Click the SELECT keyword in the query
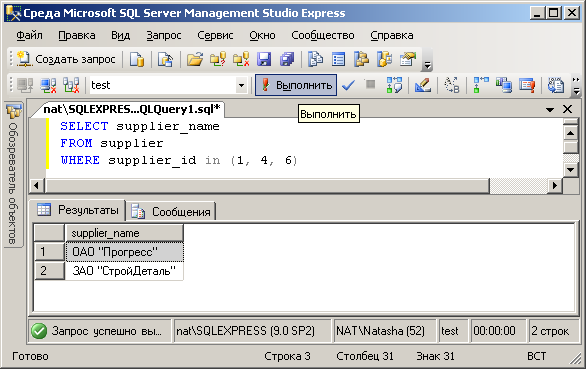 click(x=84, y=126)
